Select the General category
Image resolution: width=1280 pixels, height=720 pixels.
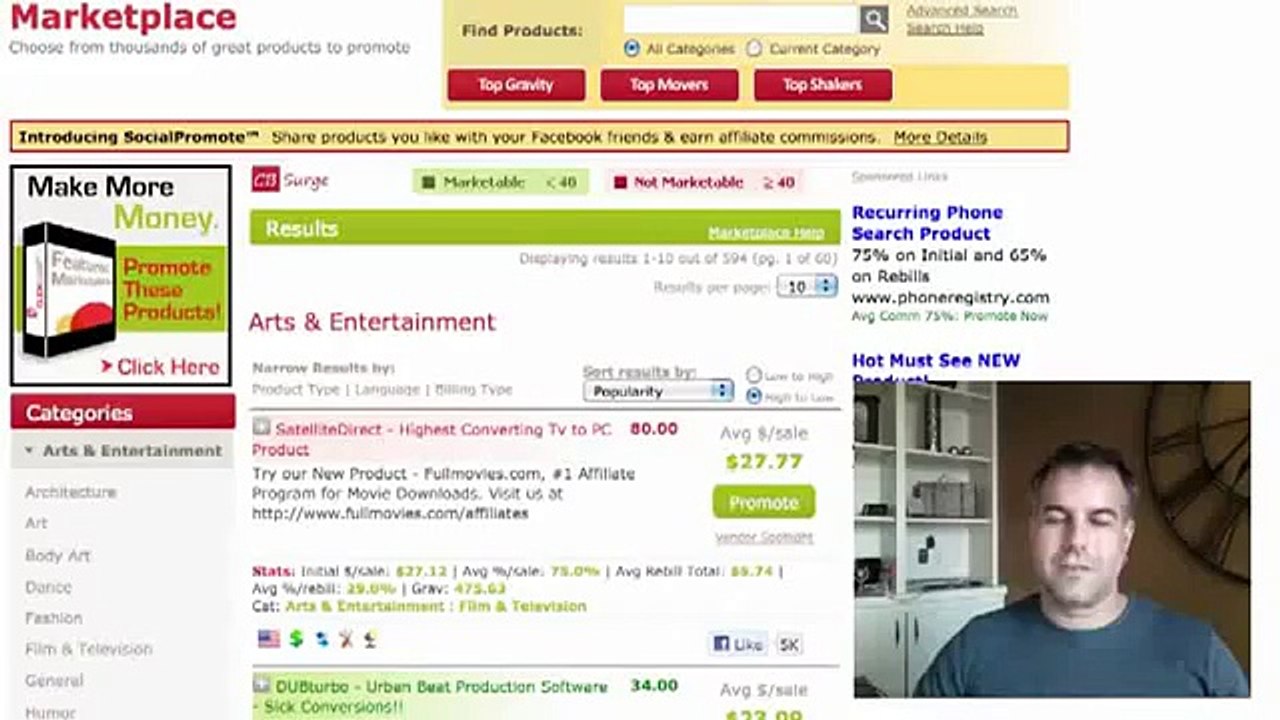point(54,681)
